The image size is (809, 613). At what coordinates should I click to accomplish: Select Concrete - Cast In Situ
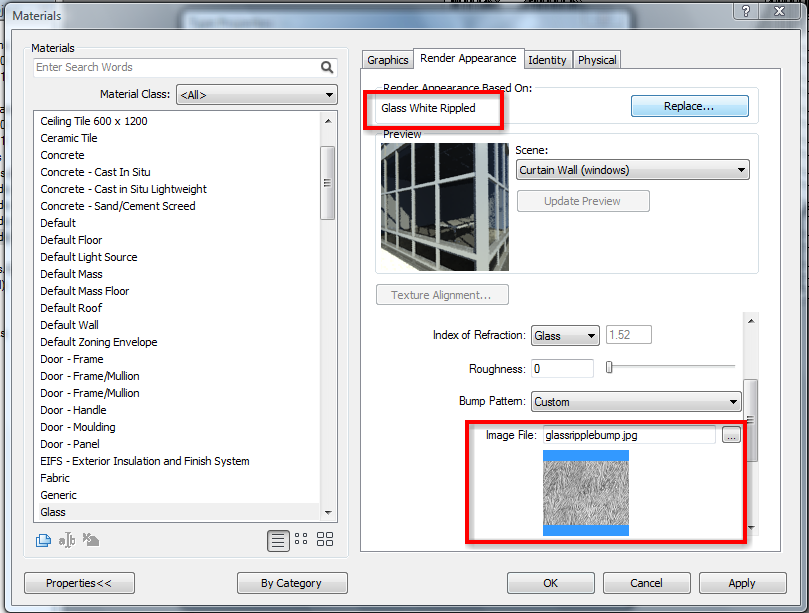tap(95, 172)
